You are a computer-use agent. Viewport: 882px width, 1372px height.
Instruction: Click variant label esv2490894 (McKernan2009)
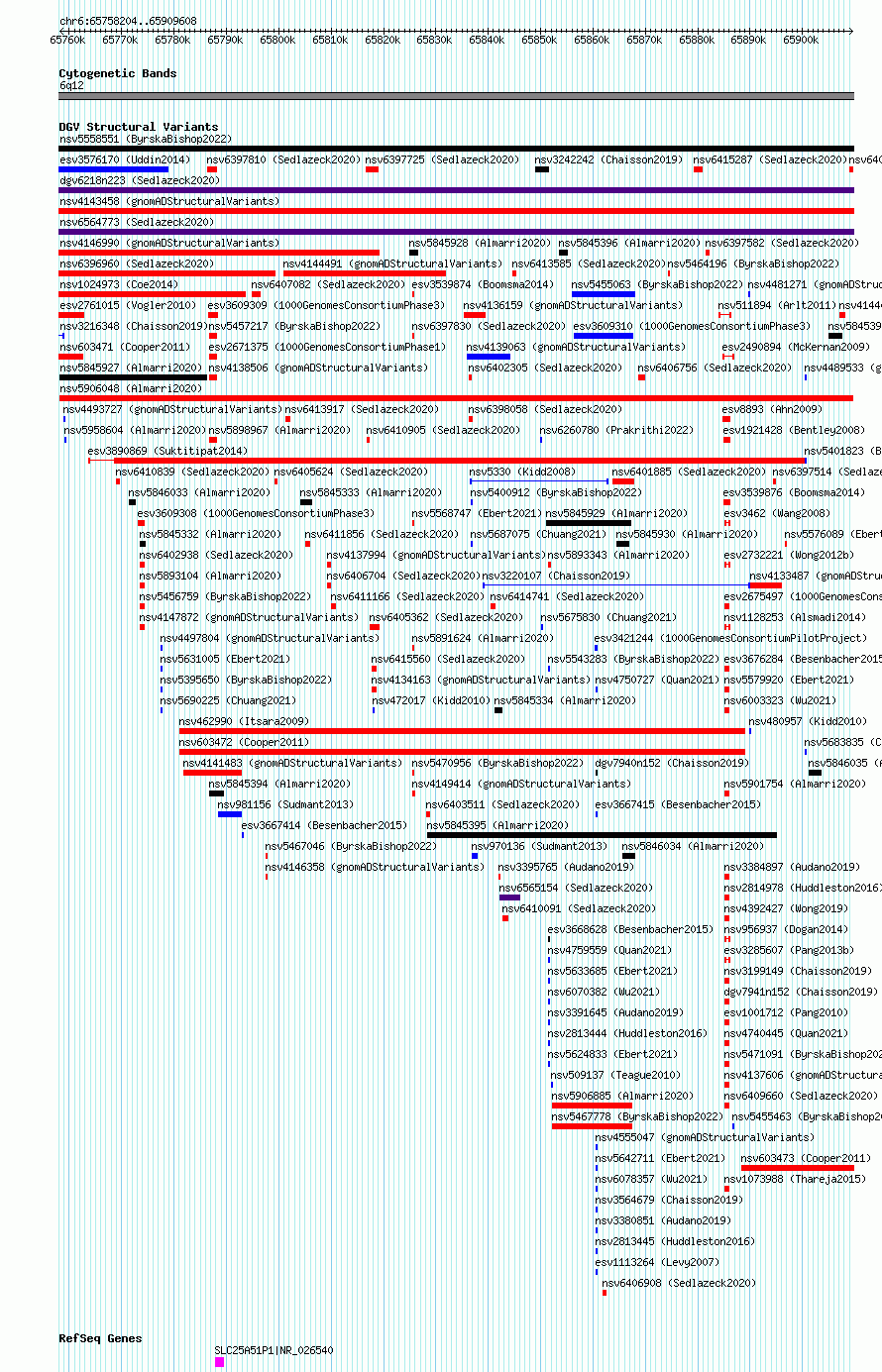(x=796, y=347)
